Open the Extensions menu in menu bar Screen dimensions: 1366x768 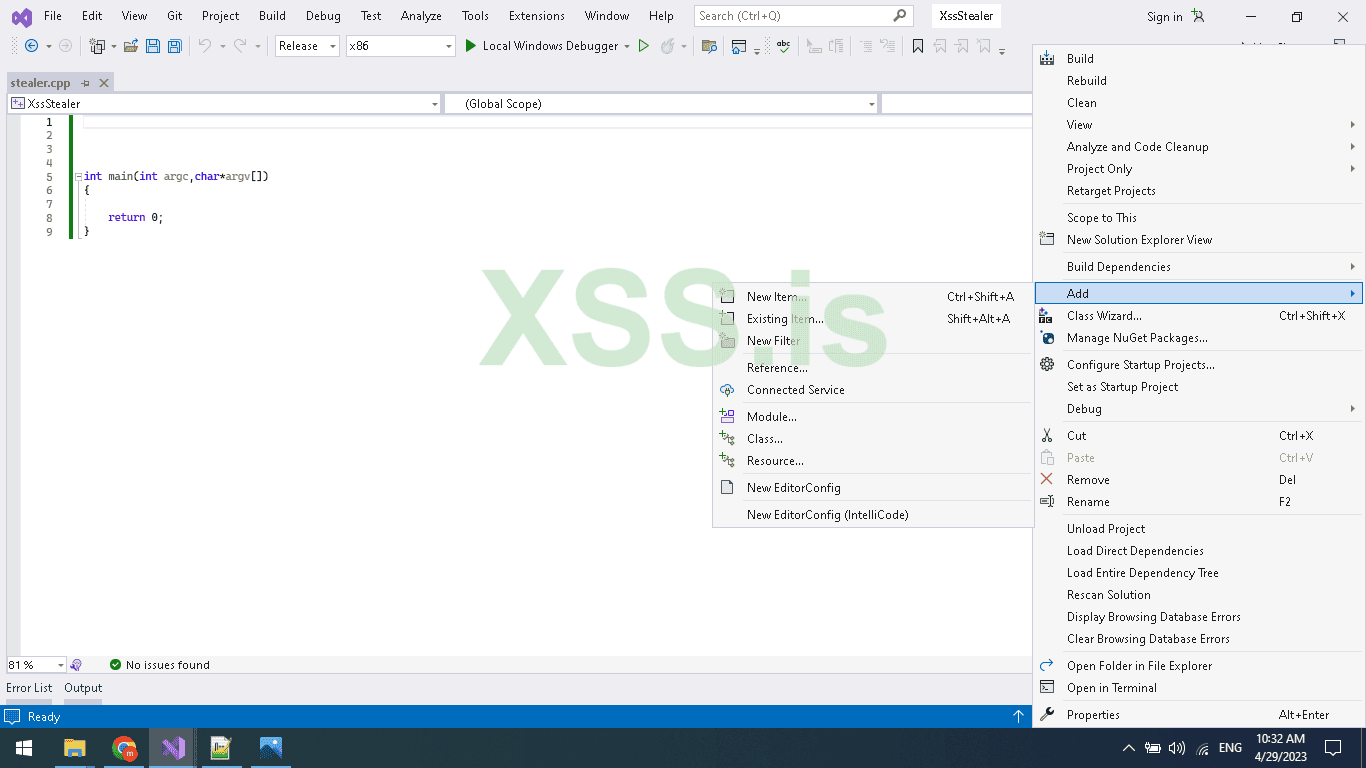[x=536, y=16]
